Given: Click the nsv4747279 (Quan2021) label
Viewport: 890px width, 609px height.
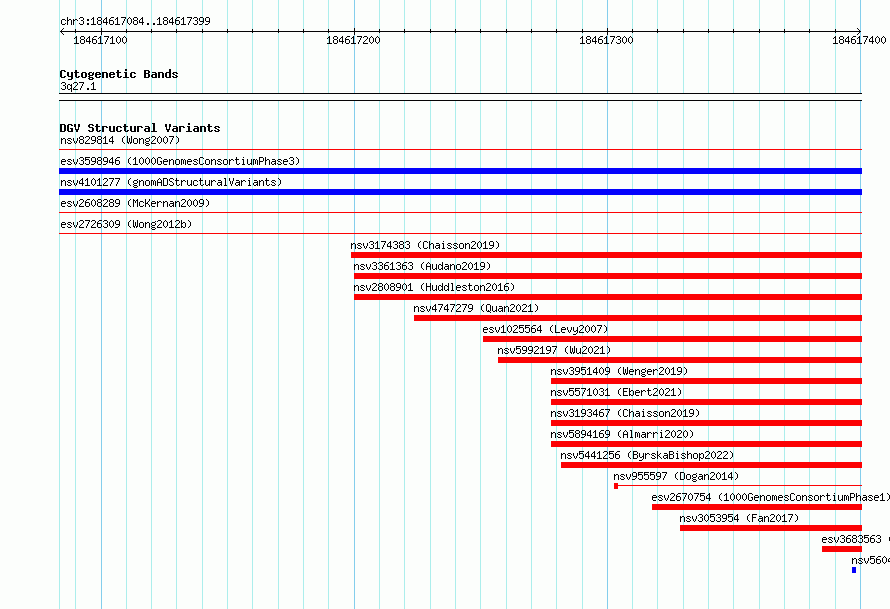Looking at the screenshot, I should [476, 308].
